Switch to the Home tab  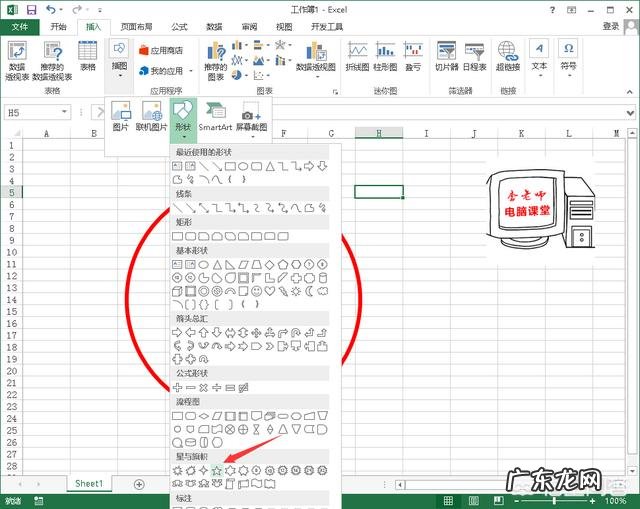pyautogui.click(x=58, y=27)
